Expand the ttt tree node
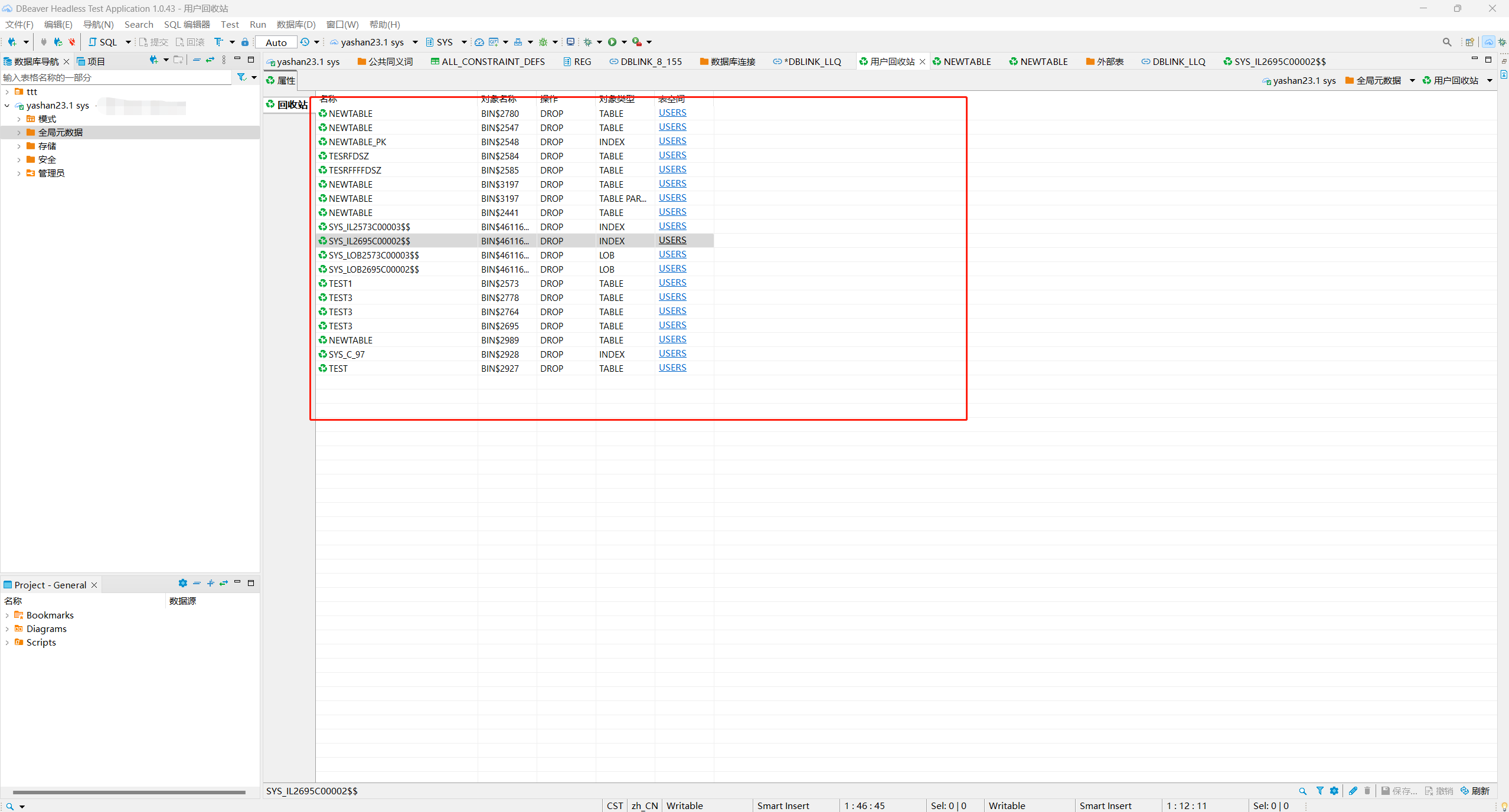This screenshot has height=812, width=1509. point(7,91)
